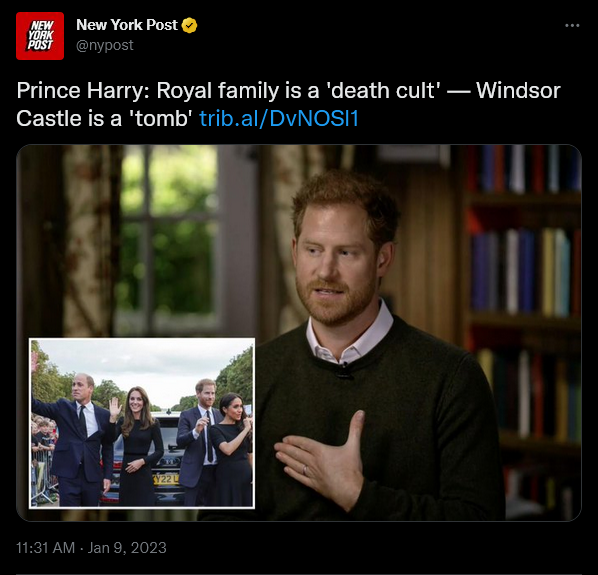The image size is (598, 575).
Task: Open the New York Post profile avatar
Action: [x=40, y=36]
